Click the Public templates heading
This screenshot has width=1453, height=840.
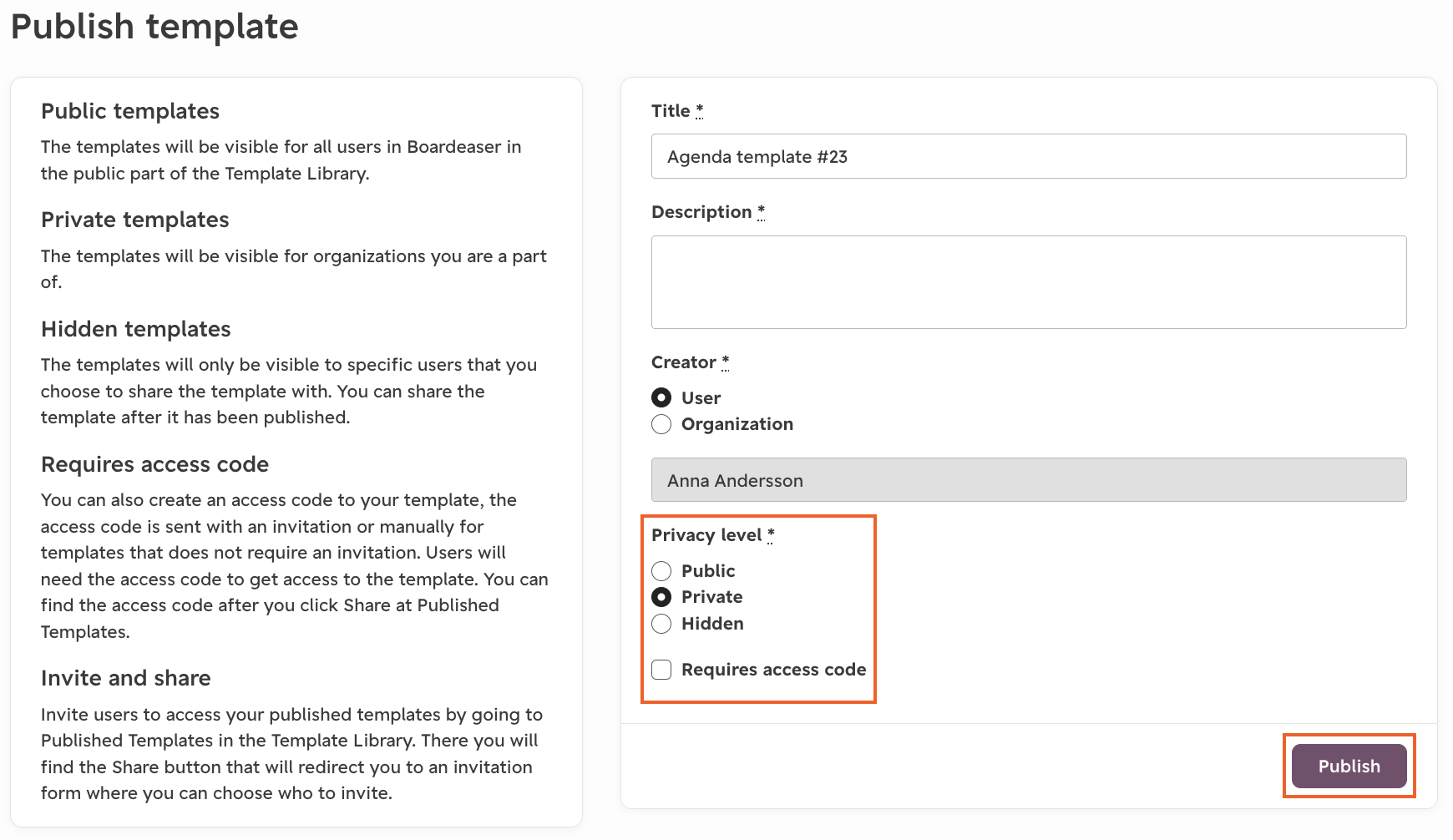[130, 111]
